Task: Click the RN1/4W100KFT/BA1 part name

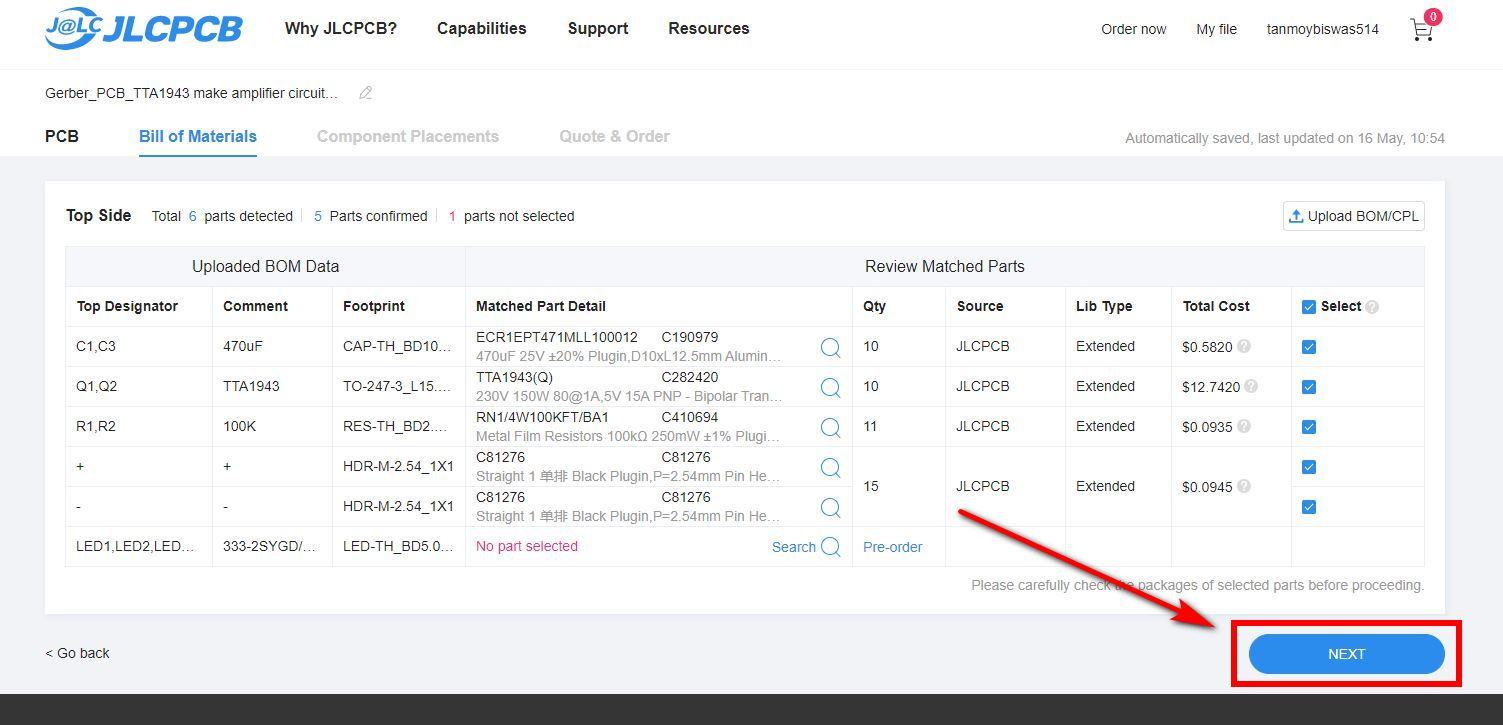Action: 542,417
